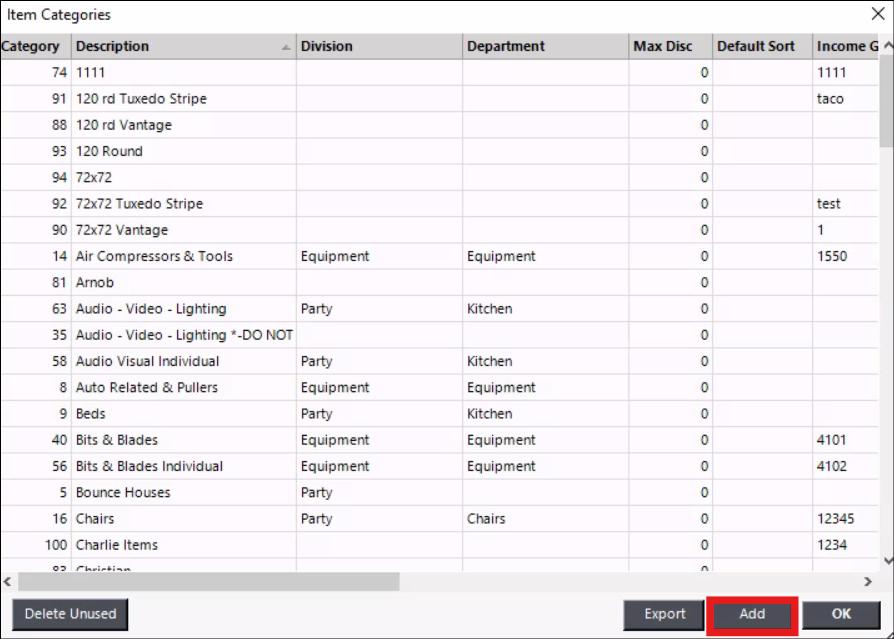
Task: Click Delete Unused button
Action: coord(70,614)
